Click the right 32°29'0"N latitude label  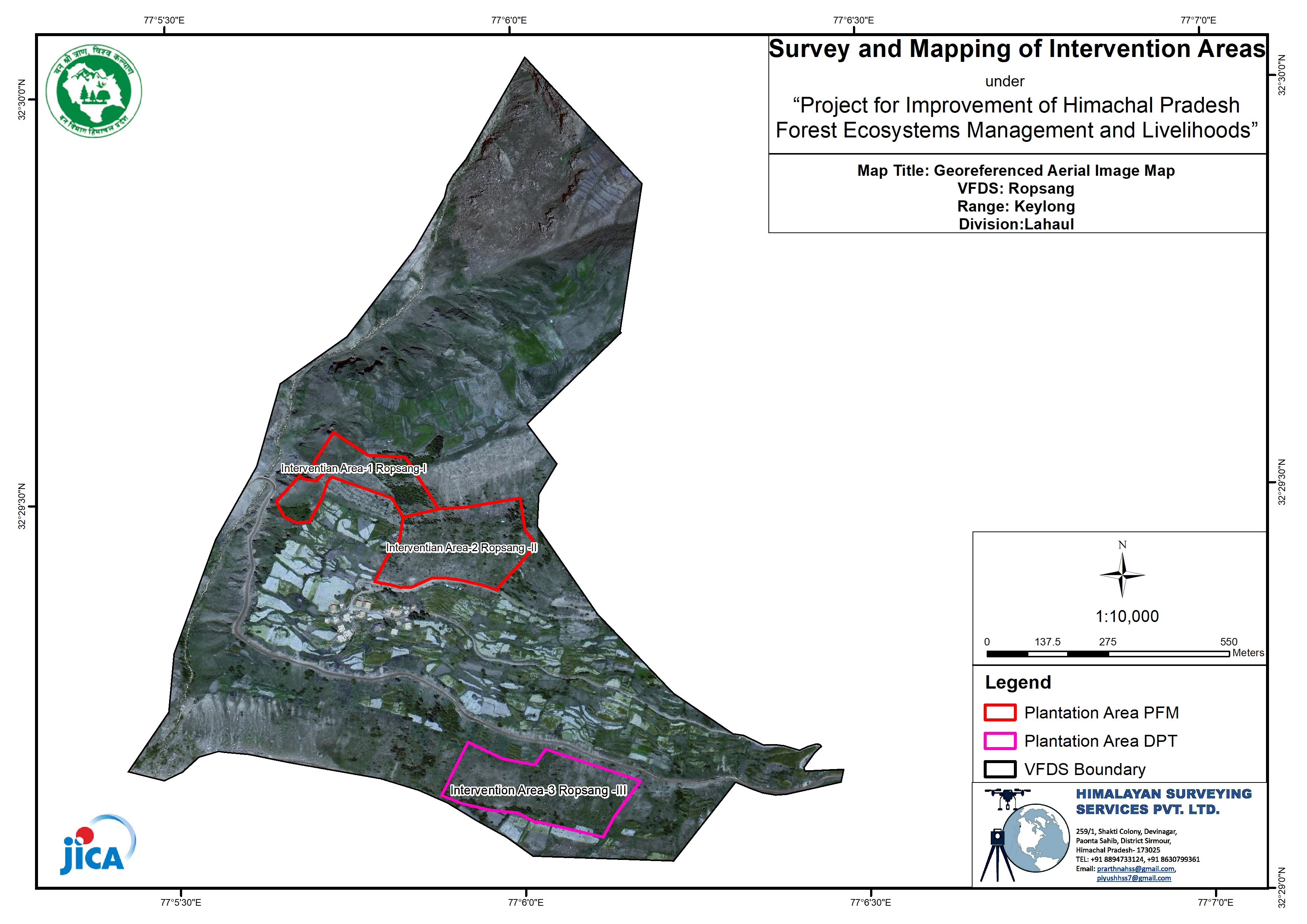point(1282,888)
